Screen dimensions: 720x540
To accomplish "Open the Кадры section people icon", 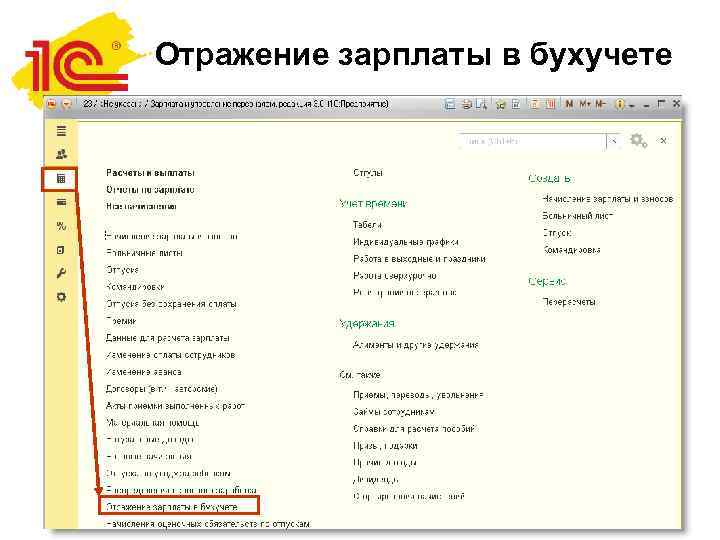I will pos(61,154).
